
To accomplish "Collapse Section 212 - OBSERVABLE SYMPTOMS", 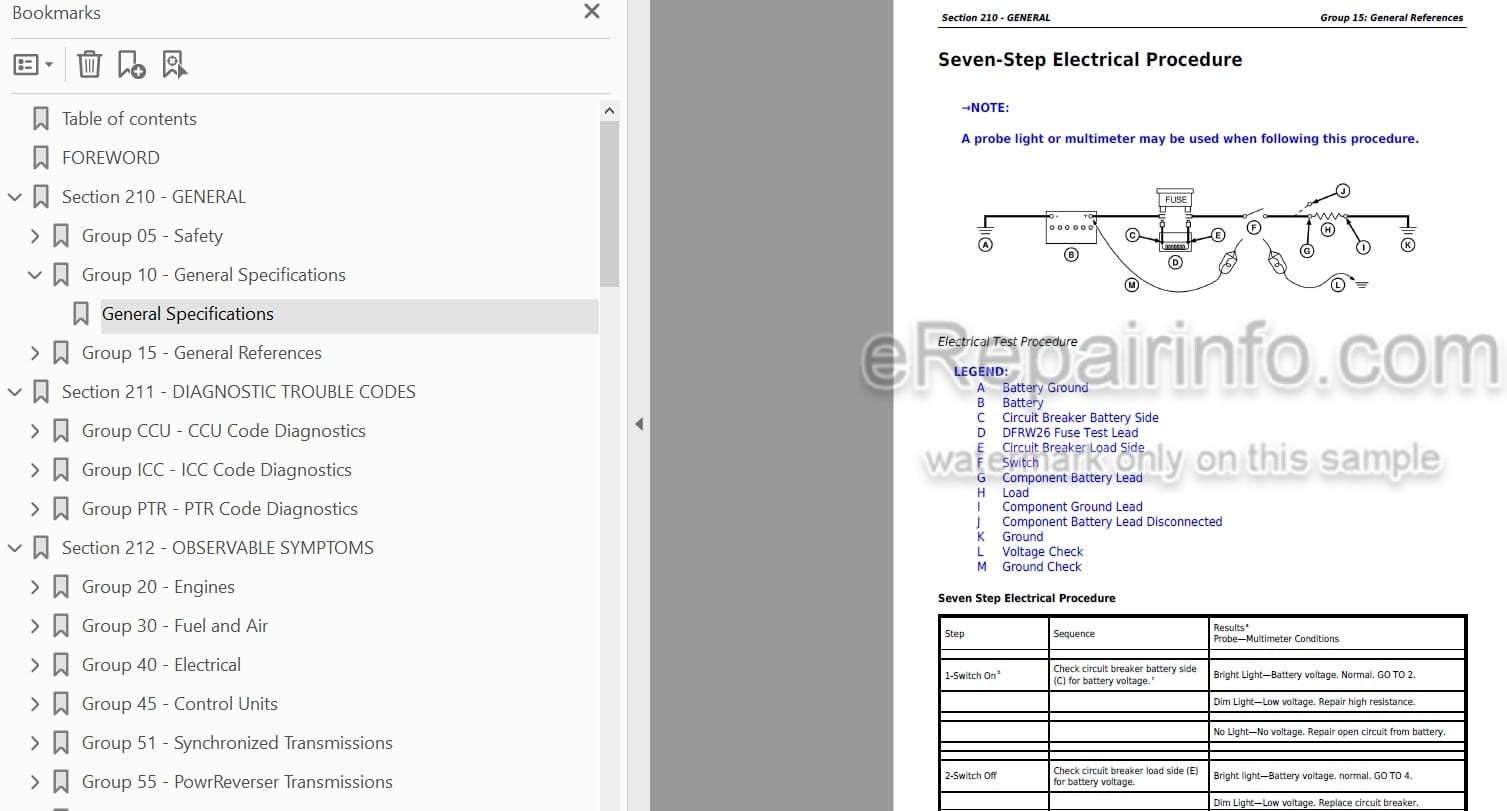I will (15, 548).
